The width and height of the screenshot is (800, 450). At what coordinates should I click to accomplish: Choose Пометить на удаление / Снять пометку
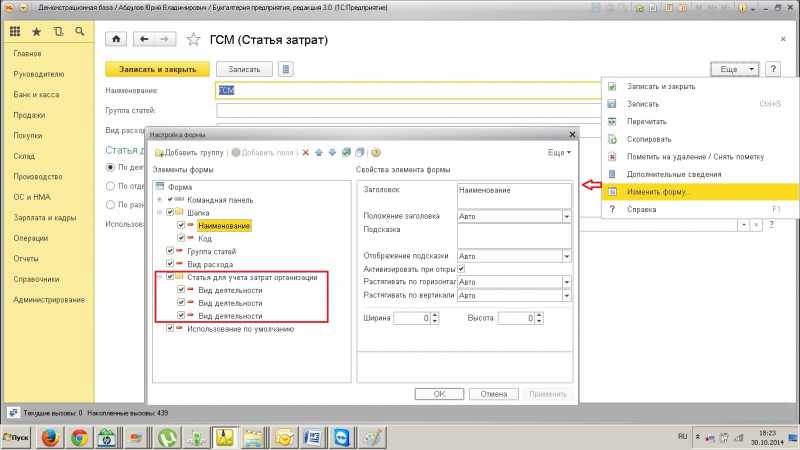[x=700, y=157]
